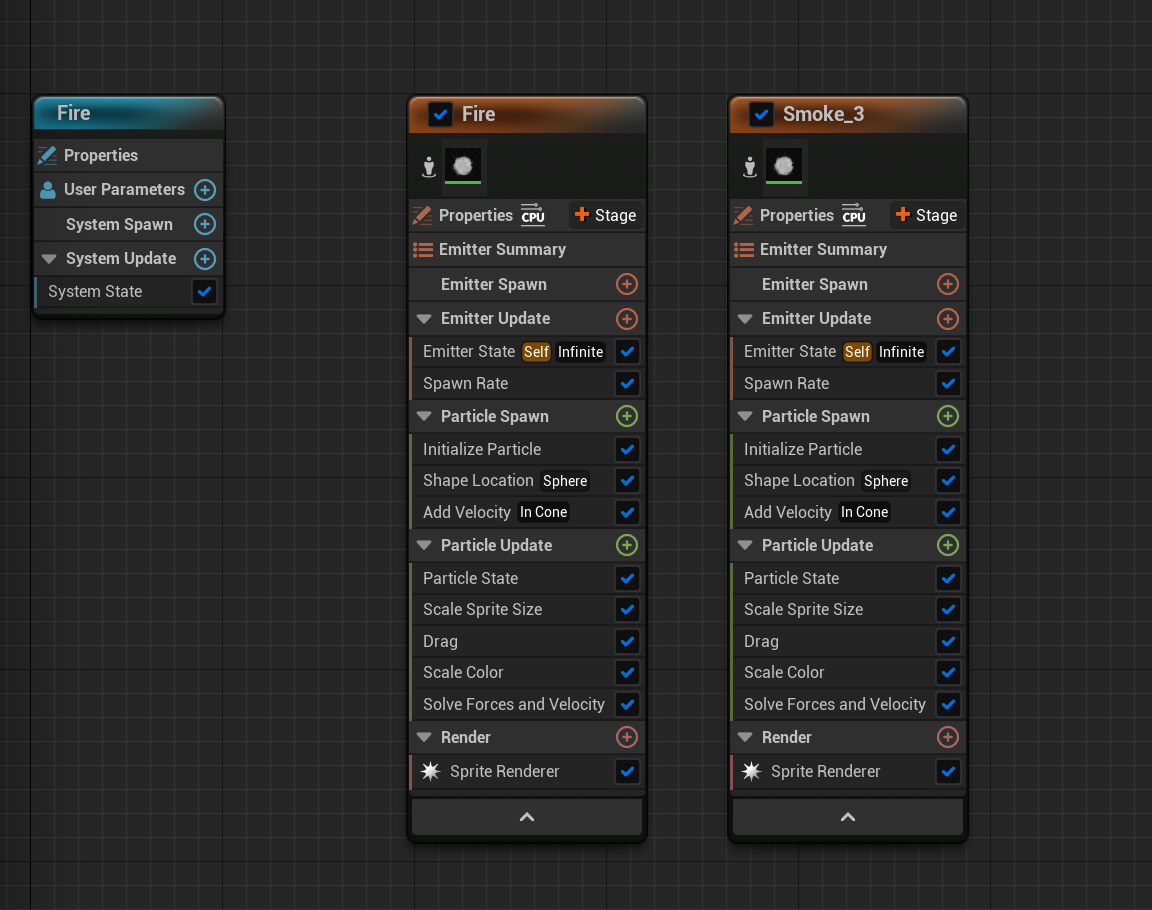Click Smoke_3 emitter's local space icon

(x=749, y=166)
